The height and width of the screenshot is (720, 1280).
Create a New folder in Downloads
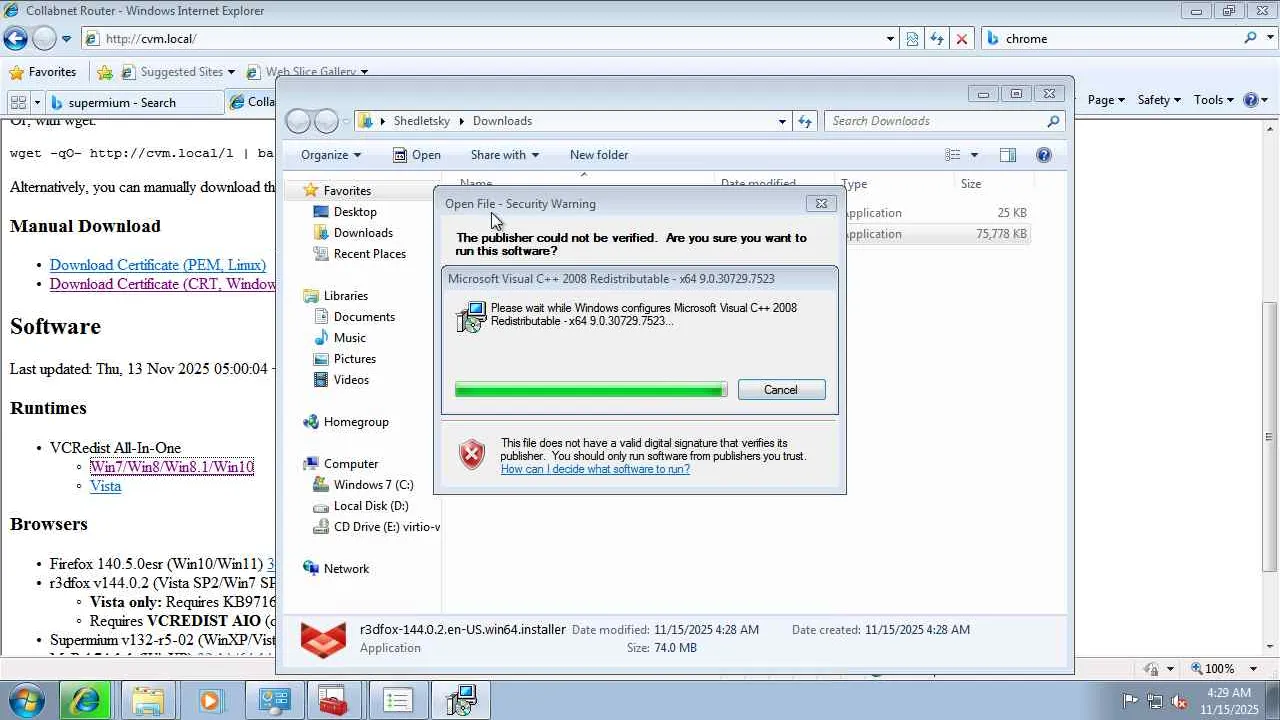[599, 155]
